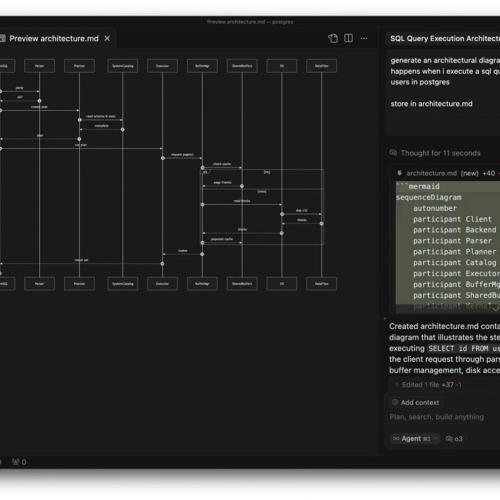Click the brain icon beside Thought for 11 seconds
Screen dimensions: 500x500
point(393,153)
